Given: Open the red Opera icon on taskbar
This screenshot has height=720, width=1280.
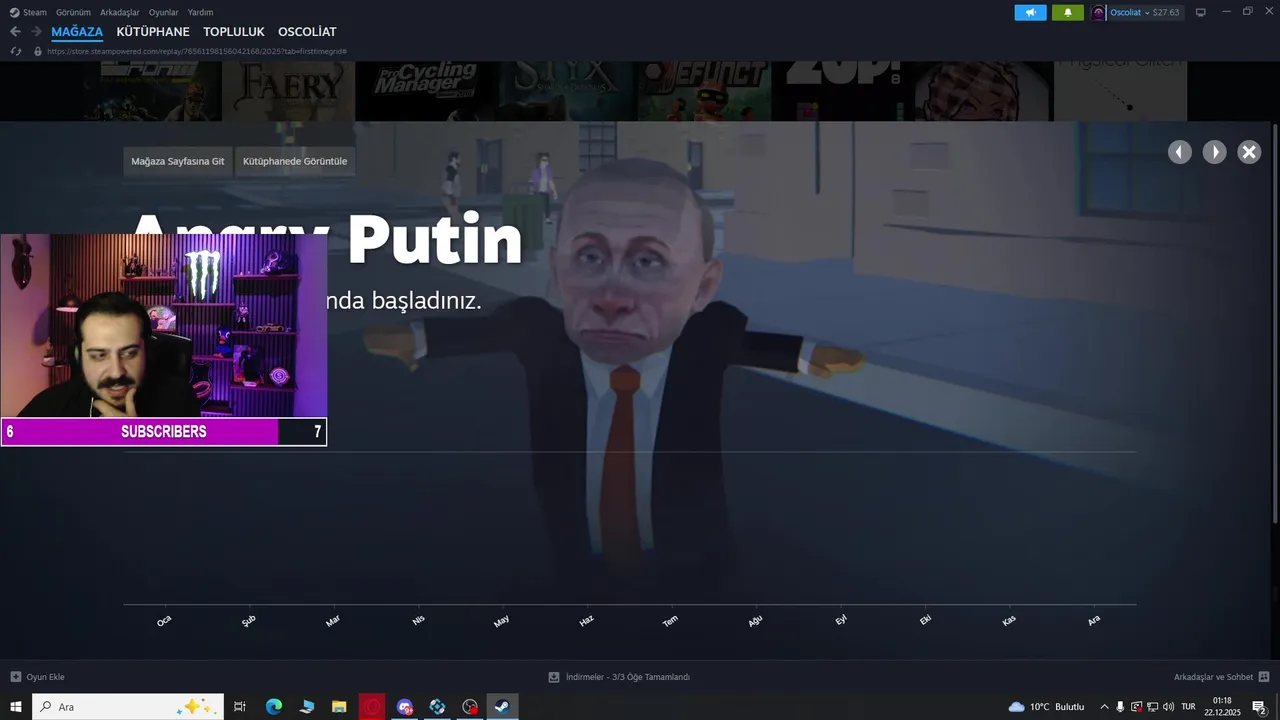Looking at the screenshot, I should tap(372, 707).
